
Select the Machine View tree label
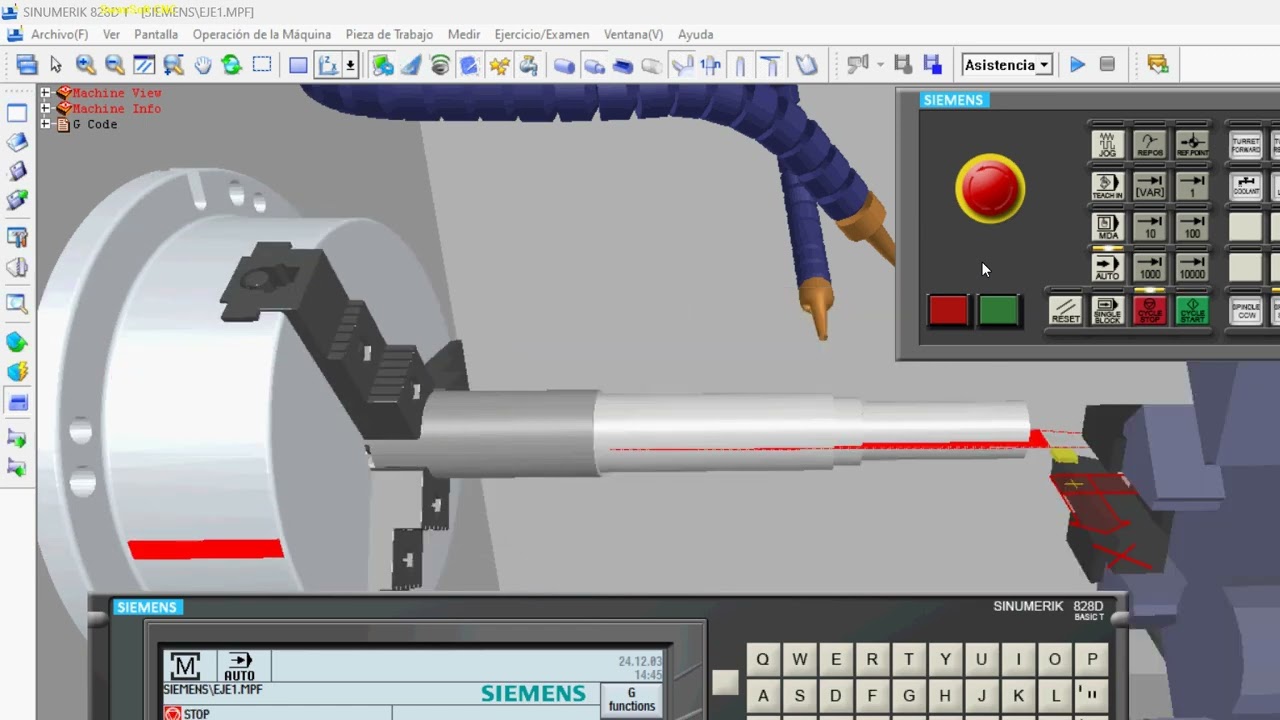click(x=116, y=93)
